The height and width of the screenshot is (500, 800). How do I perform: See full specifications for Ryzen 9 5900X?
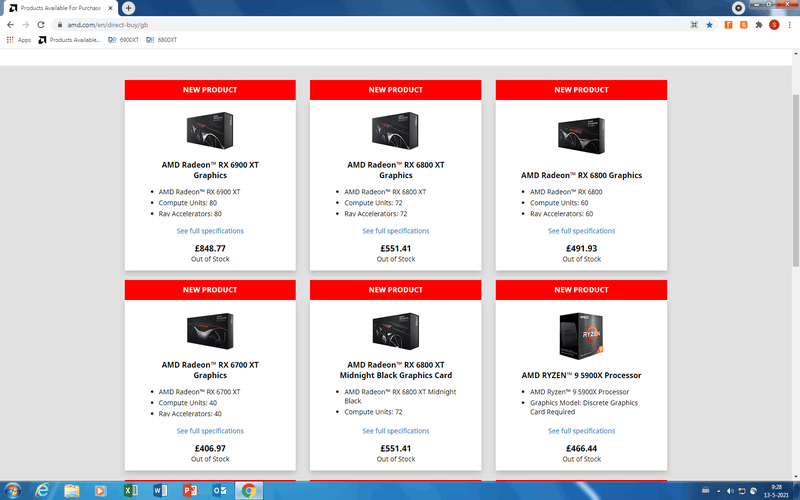coord(582,431)
